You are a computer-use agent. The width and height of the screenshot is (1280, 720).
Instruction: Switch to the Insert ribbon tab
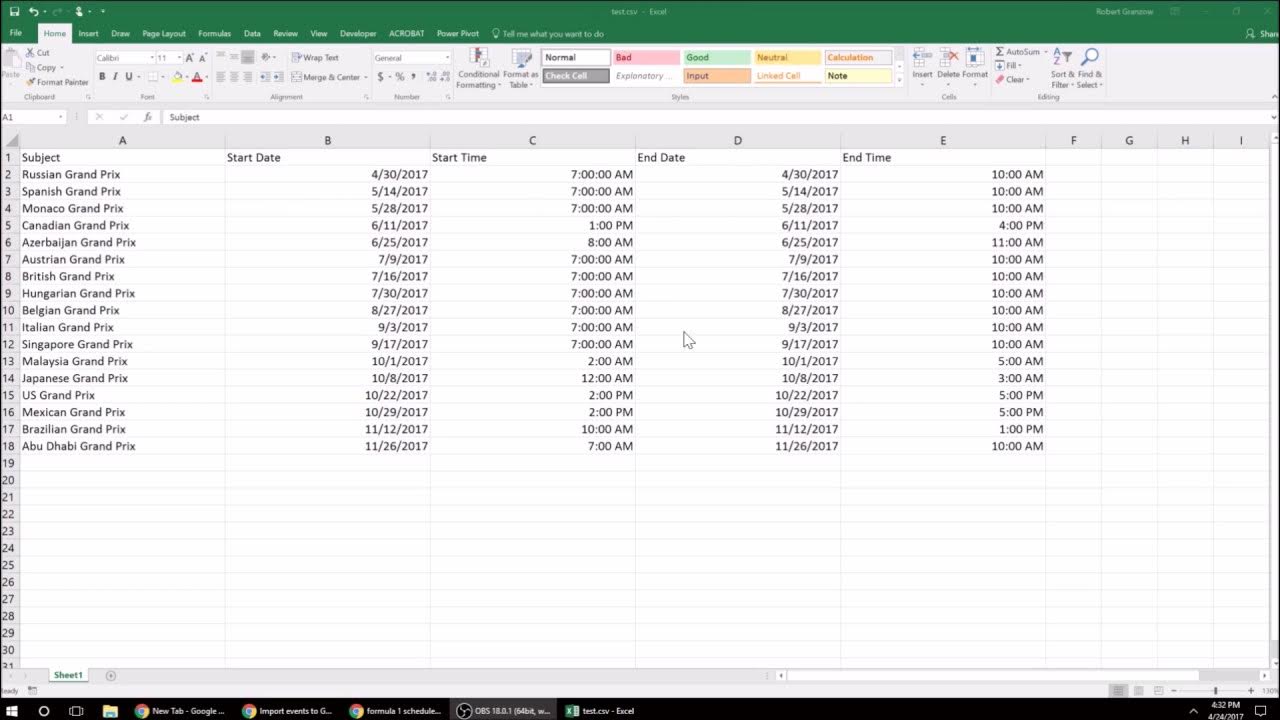88,34
